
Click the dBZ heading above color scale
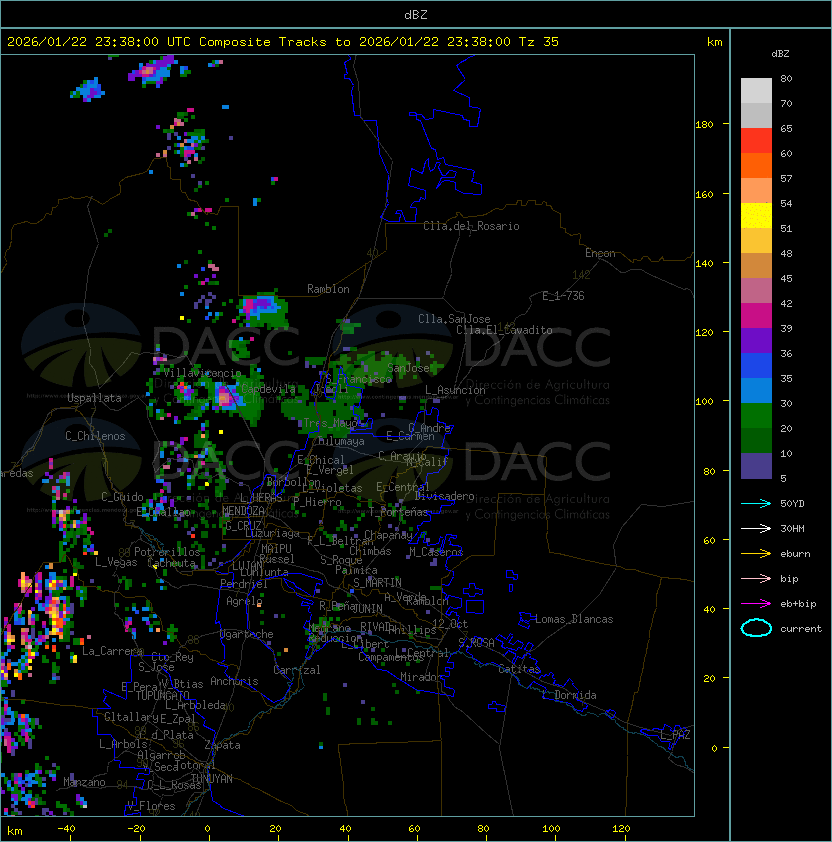[780, 54]
